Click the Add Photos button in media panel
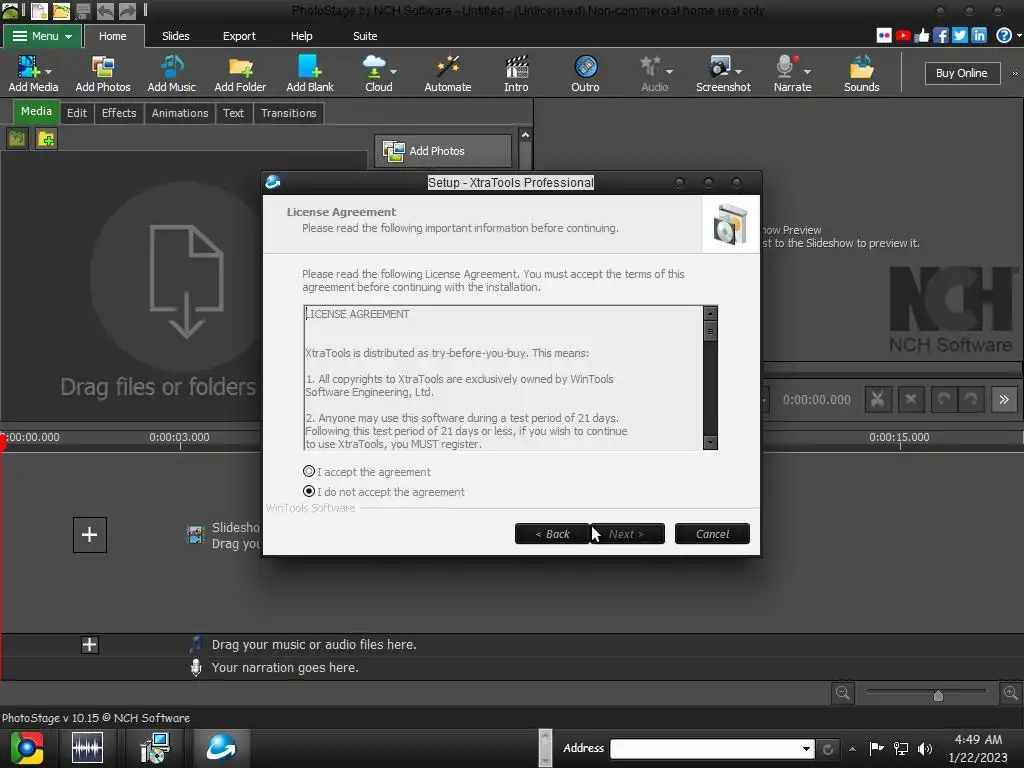Viewport: 1024px width, 768px height. (x=443, y=151)
